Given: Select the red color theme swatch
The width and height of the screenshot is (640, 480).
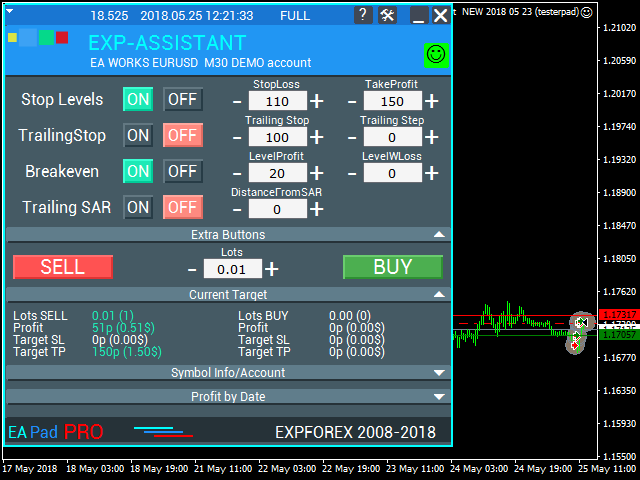Looking at the screenshot, I should (62, 38).
